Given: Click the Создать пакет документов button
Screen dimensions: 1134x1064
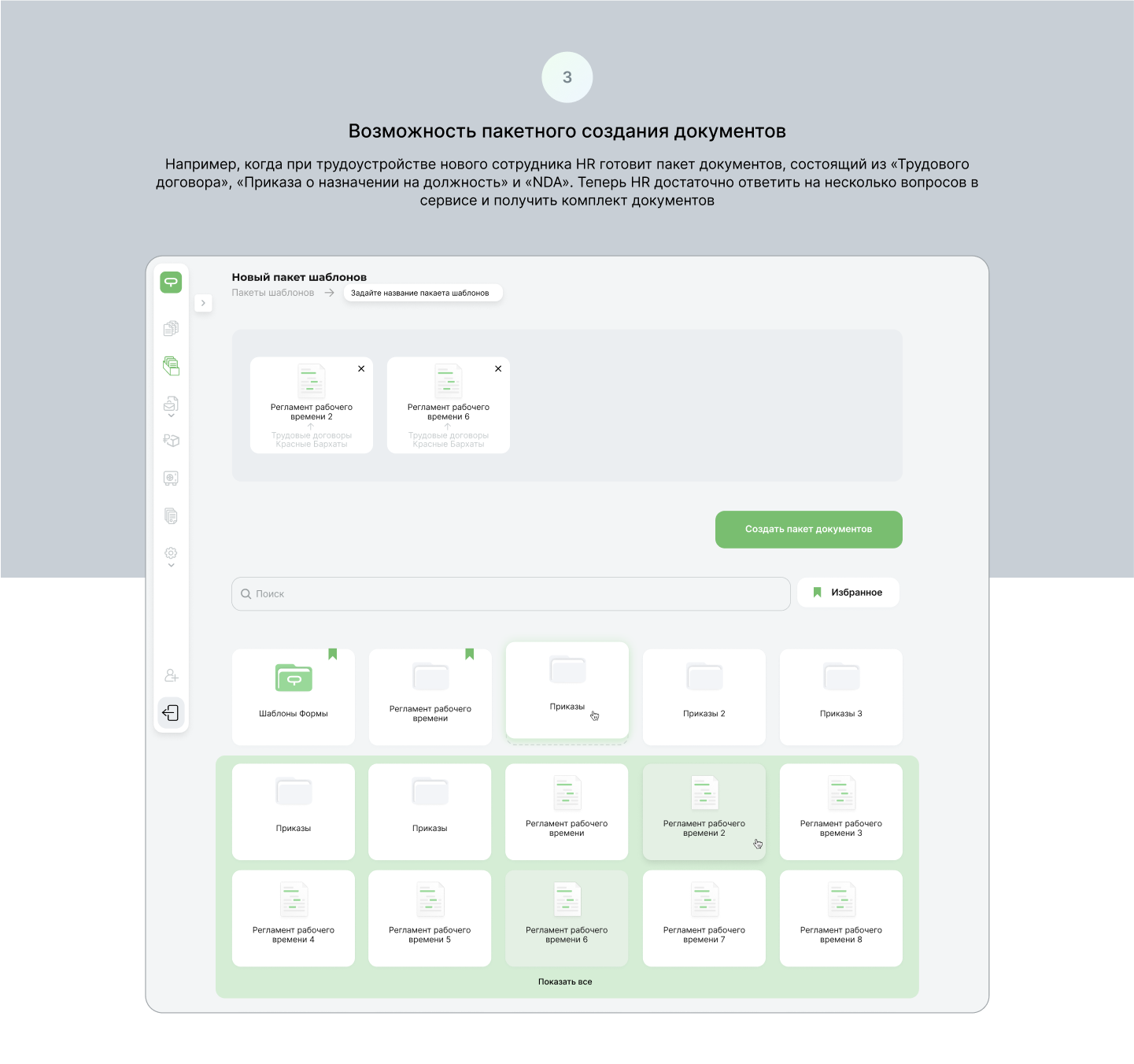Looking at the screenshot, I should pyautogui.click(x=809, y=530).
